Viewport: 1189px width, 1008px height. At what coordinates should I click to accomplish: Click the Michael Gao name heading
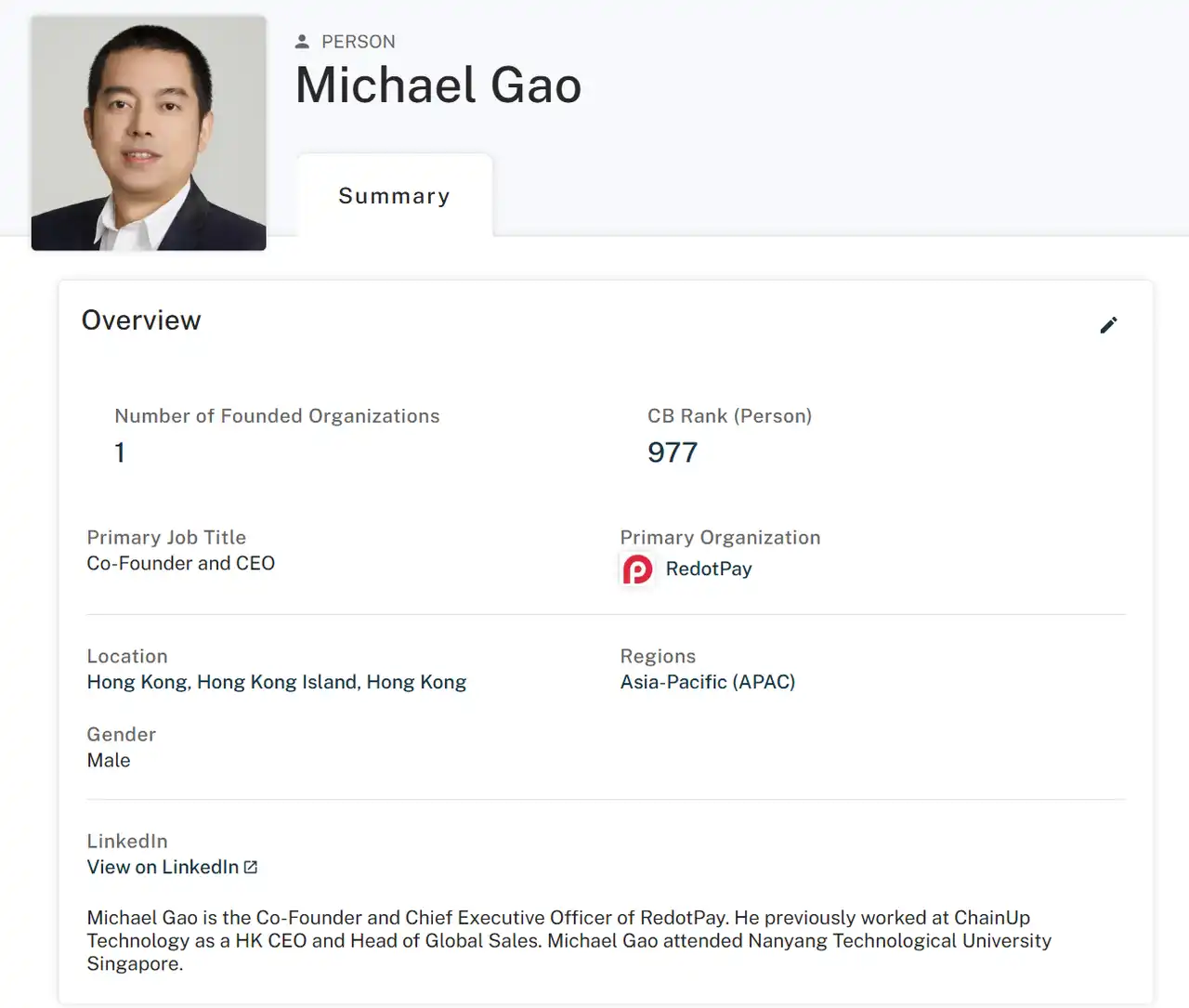click(438, 85)
